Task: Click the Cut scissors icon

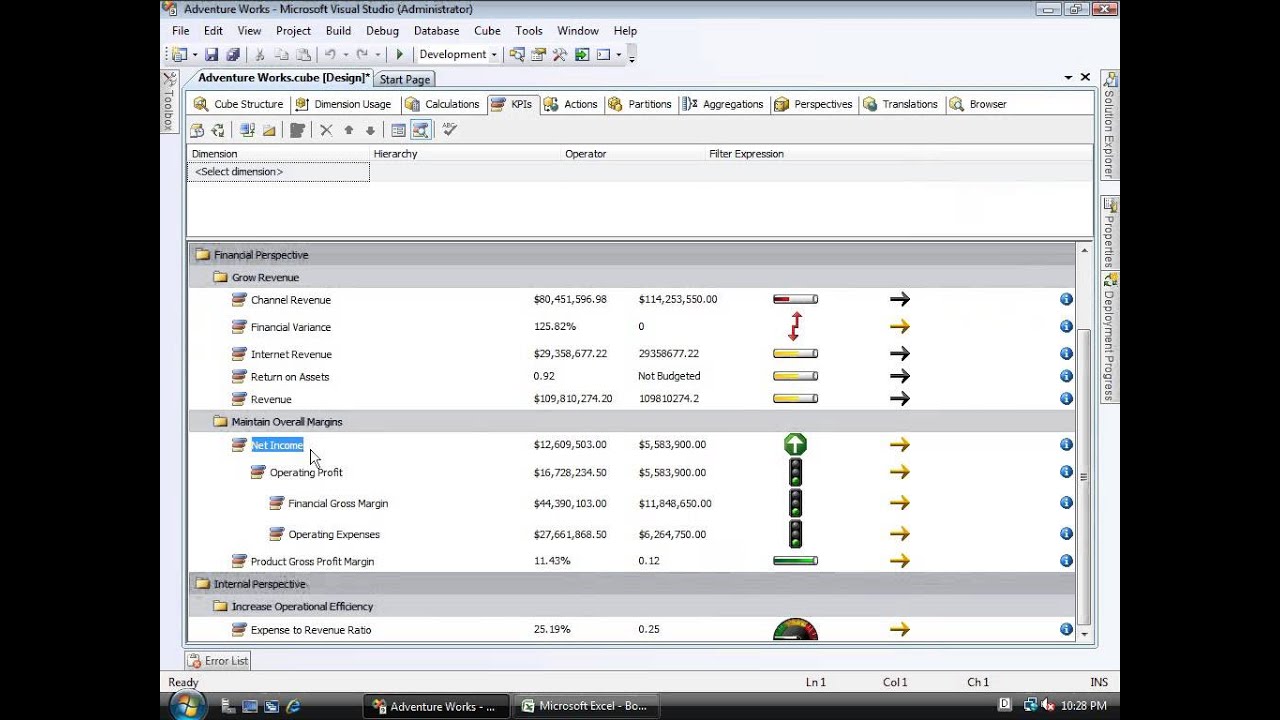Action: (260, 55)
